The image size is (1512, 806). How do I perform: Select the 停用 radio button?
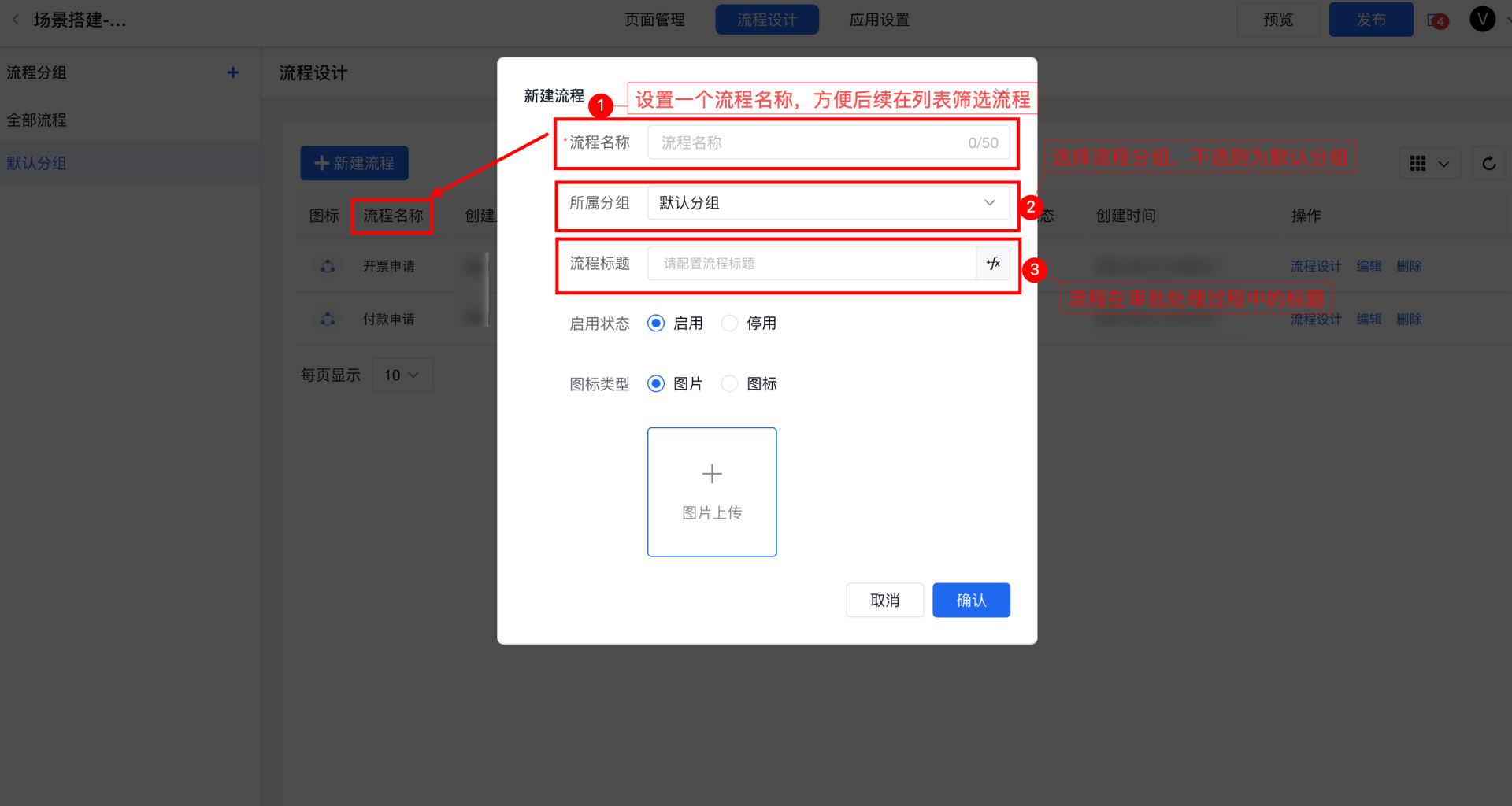point(730,324)
